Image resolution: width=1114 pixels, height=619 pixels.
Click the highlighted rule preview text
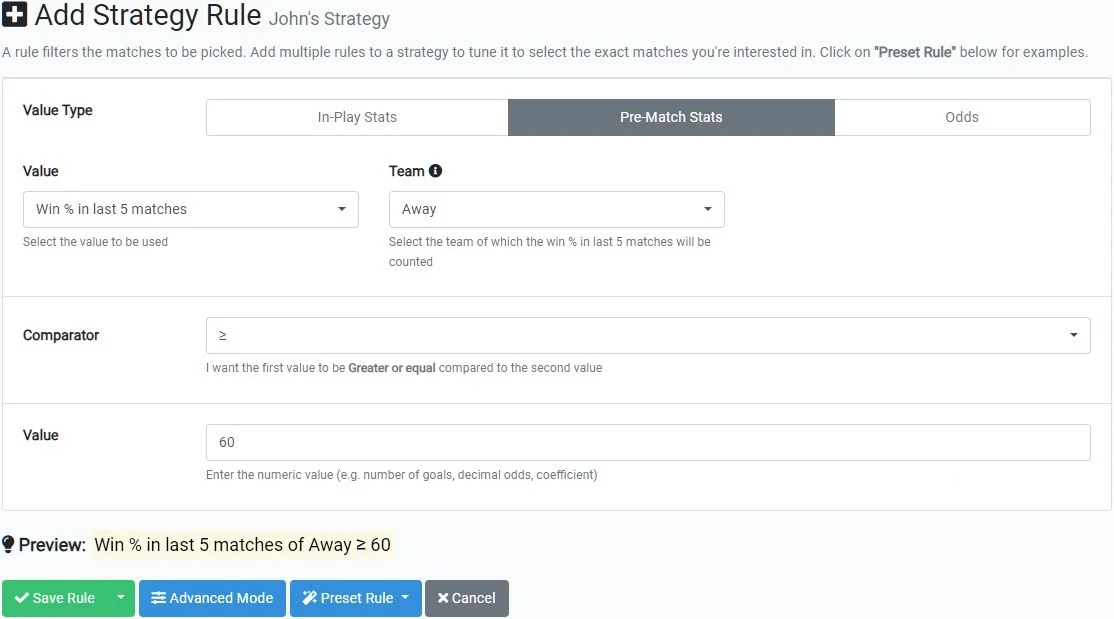click(242, 545)
